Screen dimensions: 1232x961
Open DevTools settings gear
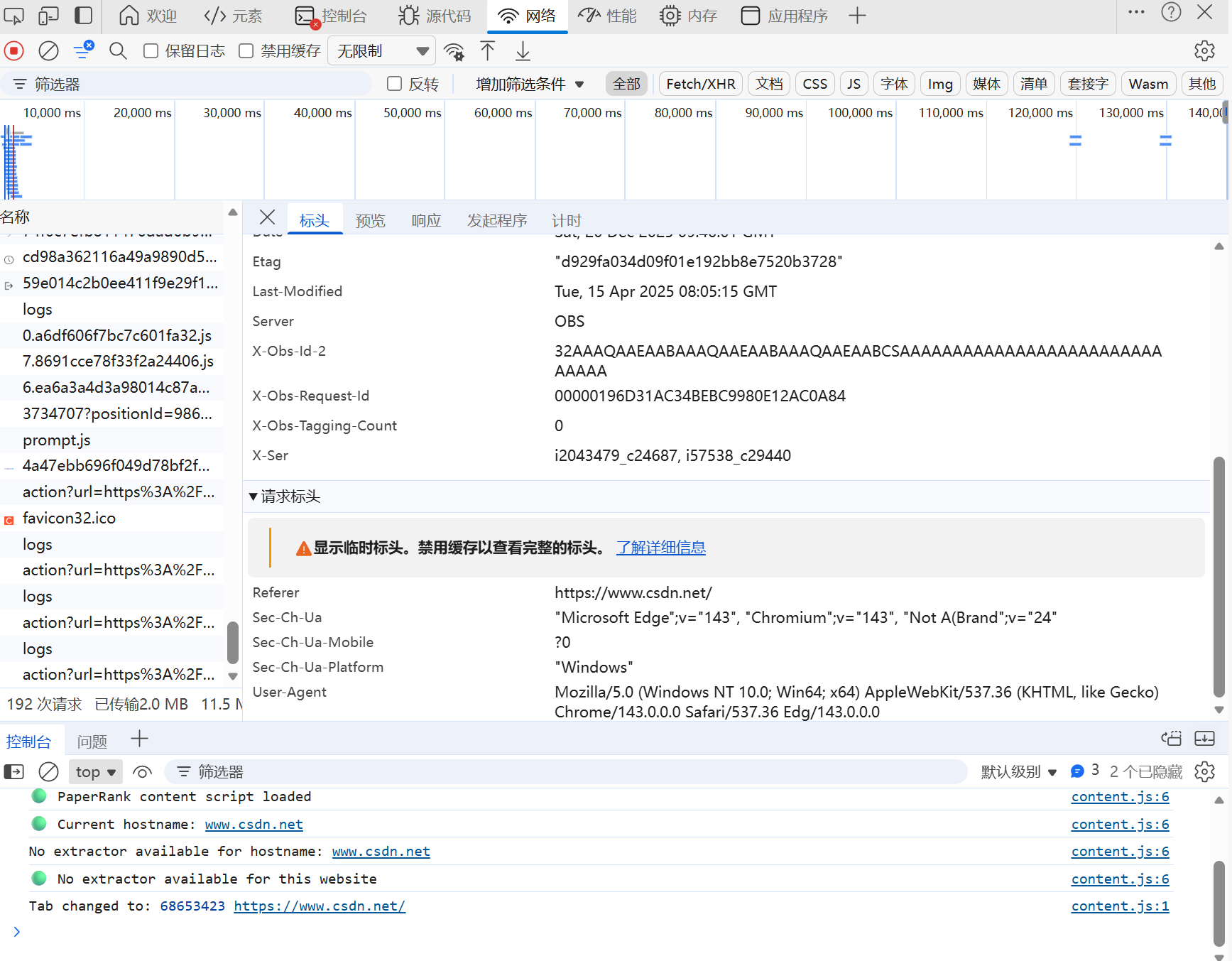pyautogui.click(x=1204, y=50)
